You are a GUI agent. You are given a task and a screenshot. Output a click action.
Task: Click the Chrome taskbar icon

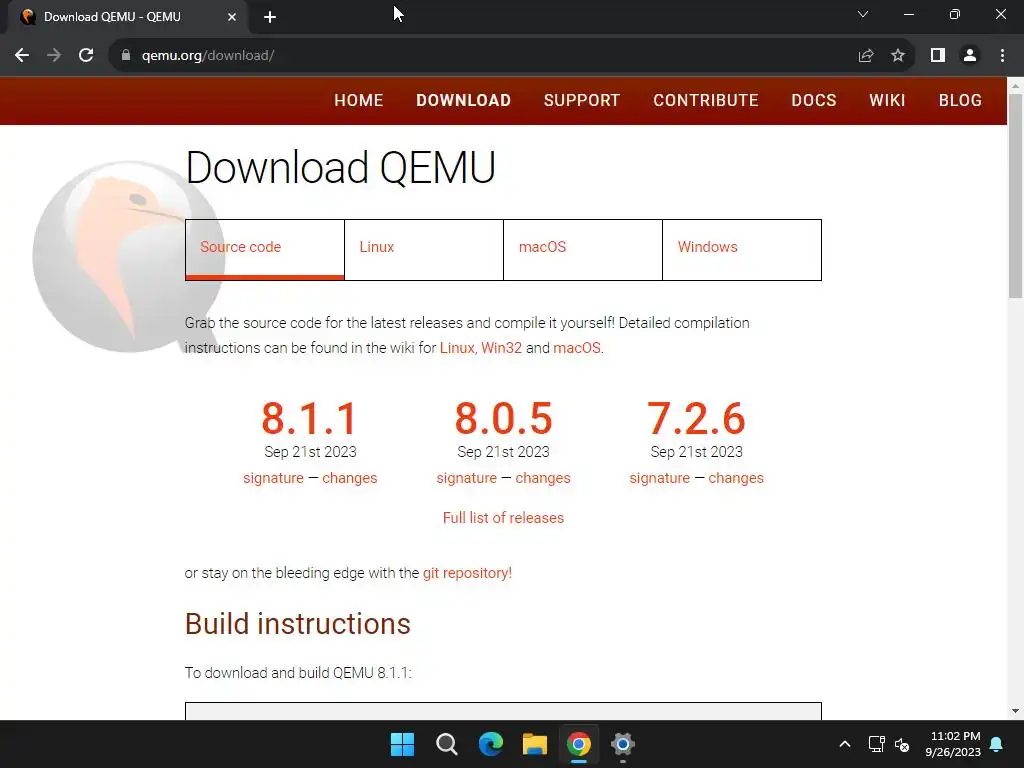pyautogui.click(x=579, y=744)
